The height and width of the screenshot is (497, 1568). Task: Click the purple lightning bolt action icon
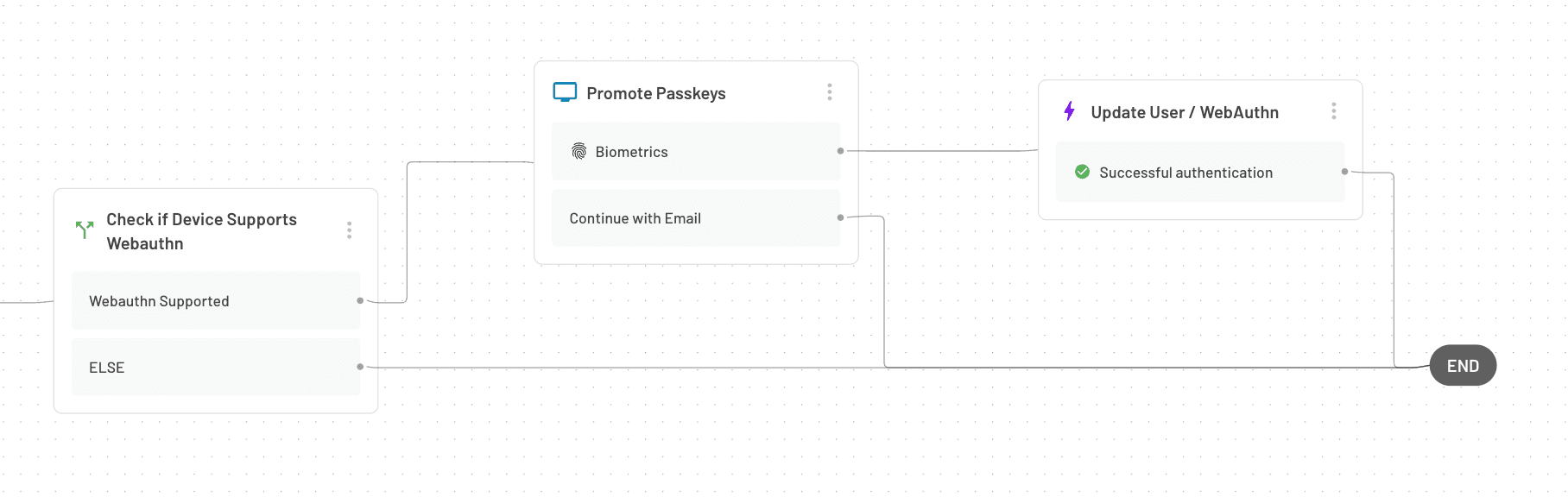pos(1069,111)
